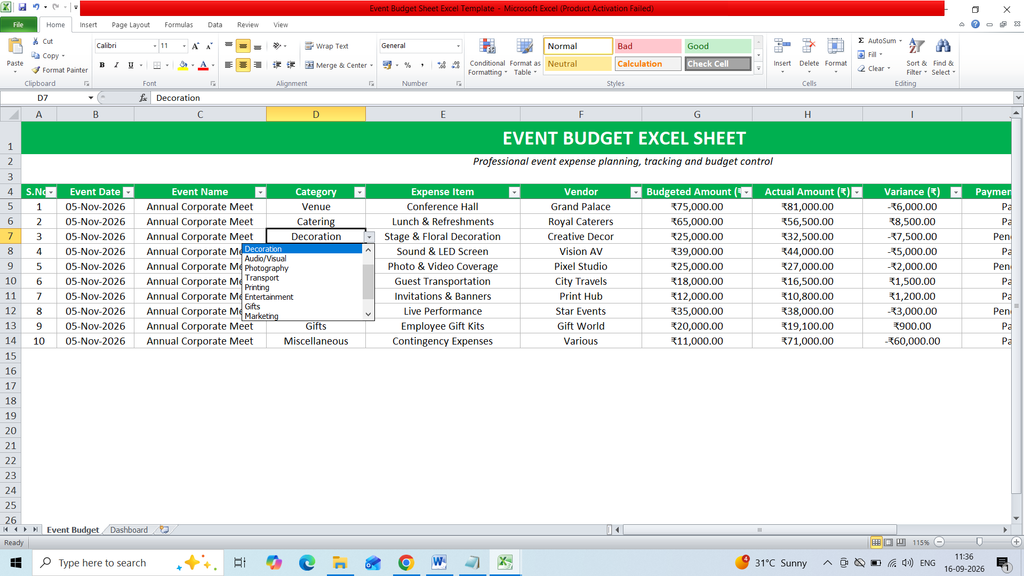This screenshot has height=576, width=1024.
Task: Click the Copy icon
Action: coord(36,56)
